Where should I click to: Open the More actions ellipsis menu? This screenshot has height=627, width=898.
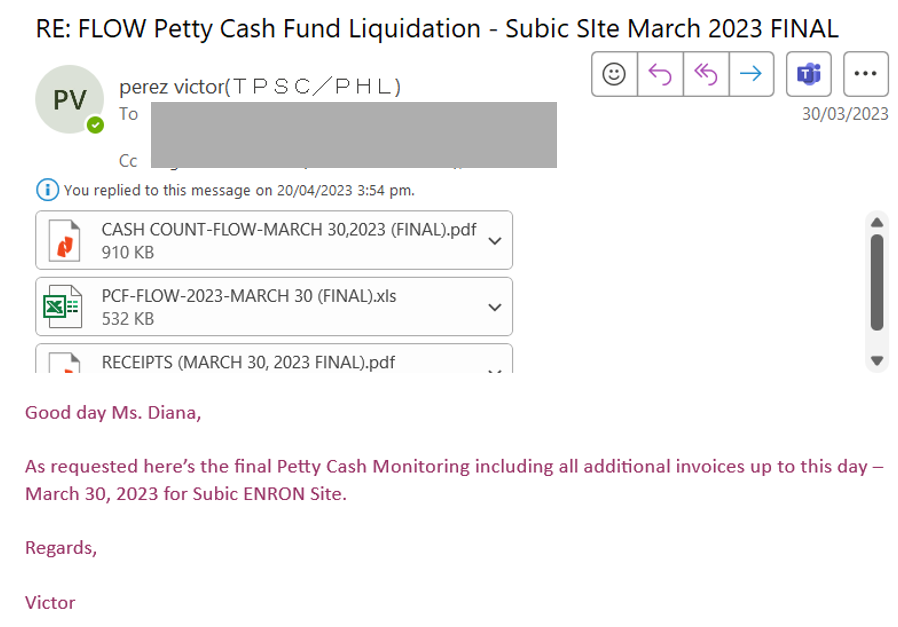click(866, 74)
